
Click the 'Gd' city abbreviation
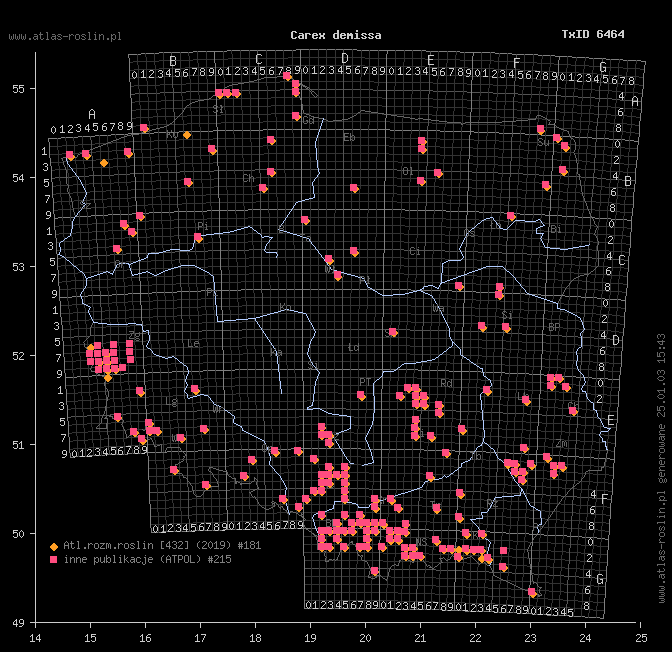[x=308, y=120]
